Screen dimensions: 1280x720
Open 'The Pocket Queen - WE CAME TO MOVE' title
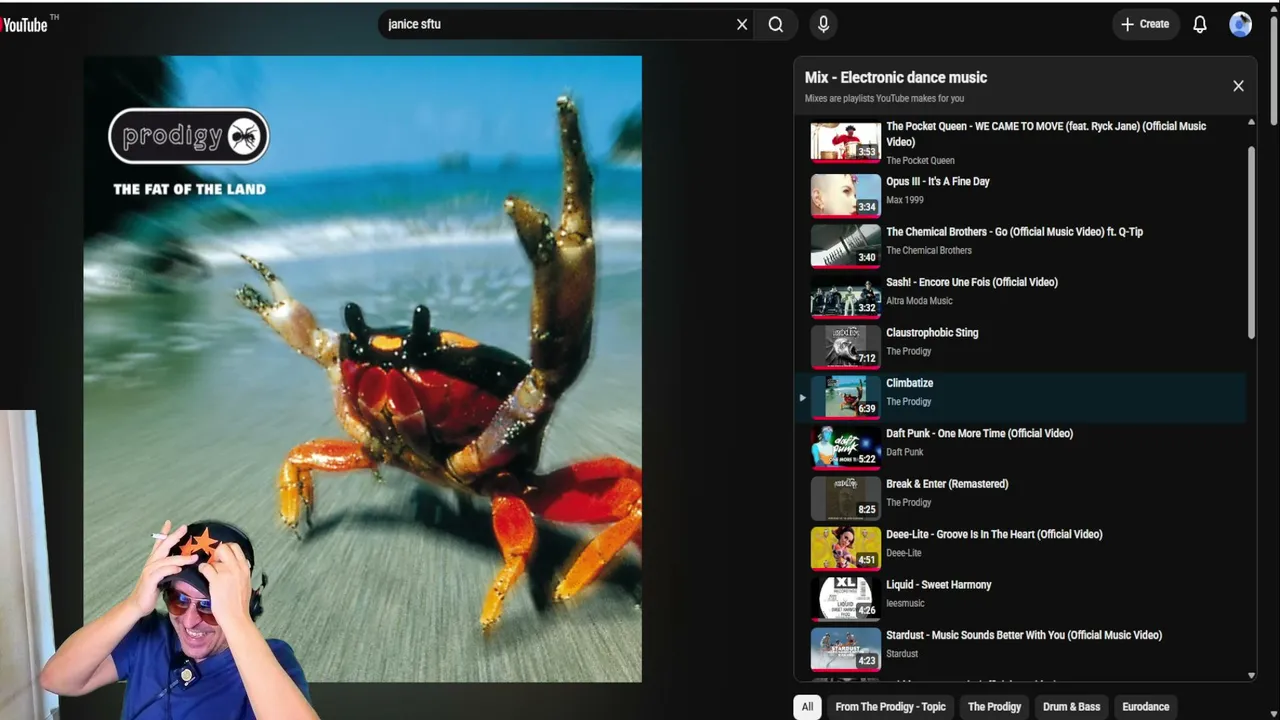coord(1046,134)
